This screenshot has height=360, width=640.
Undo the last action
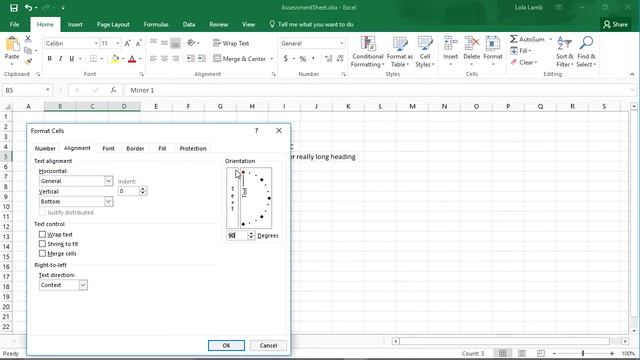point(28,8)
